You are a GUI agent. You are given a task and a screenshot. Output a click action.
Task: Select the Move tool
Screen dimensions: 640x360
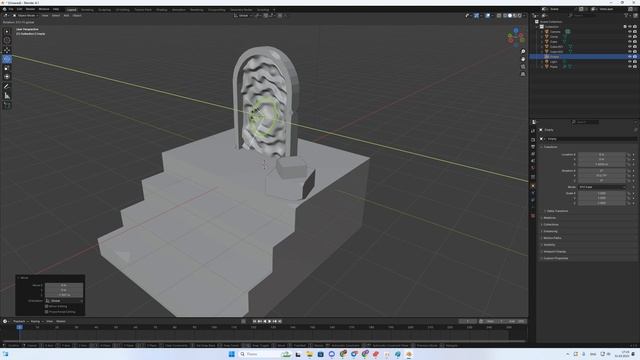coord(7,50)
